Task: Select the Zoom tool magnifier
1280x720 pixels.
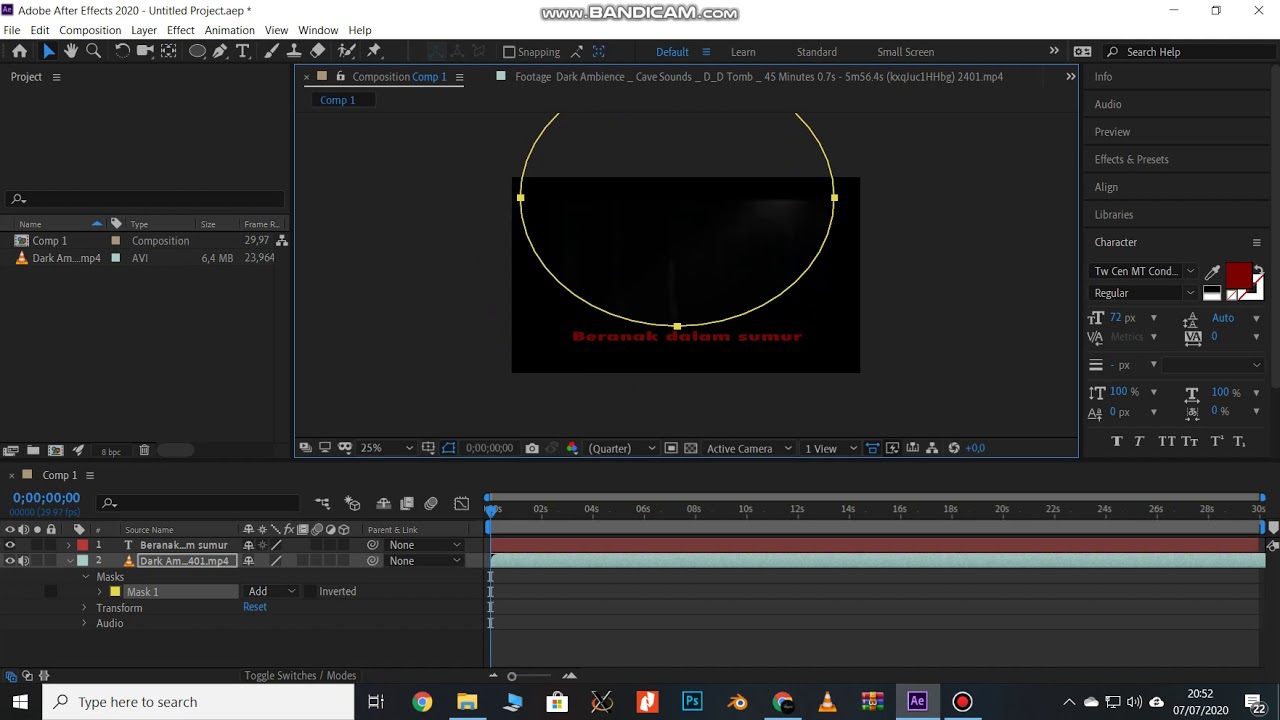Action: tap(94, 51)
